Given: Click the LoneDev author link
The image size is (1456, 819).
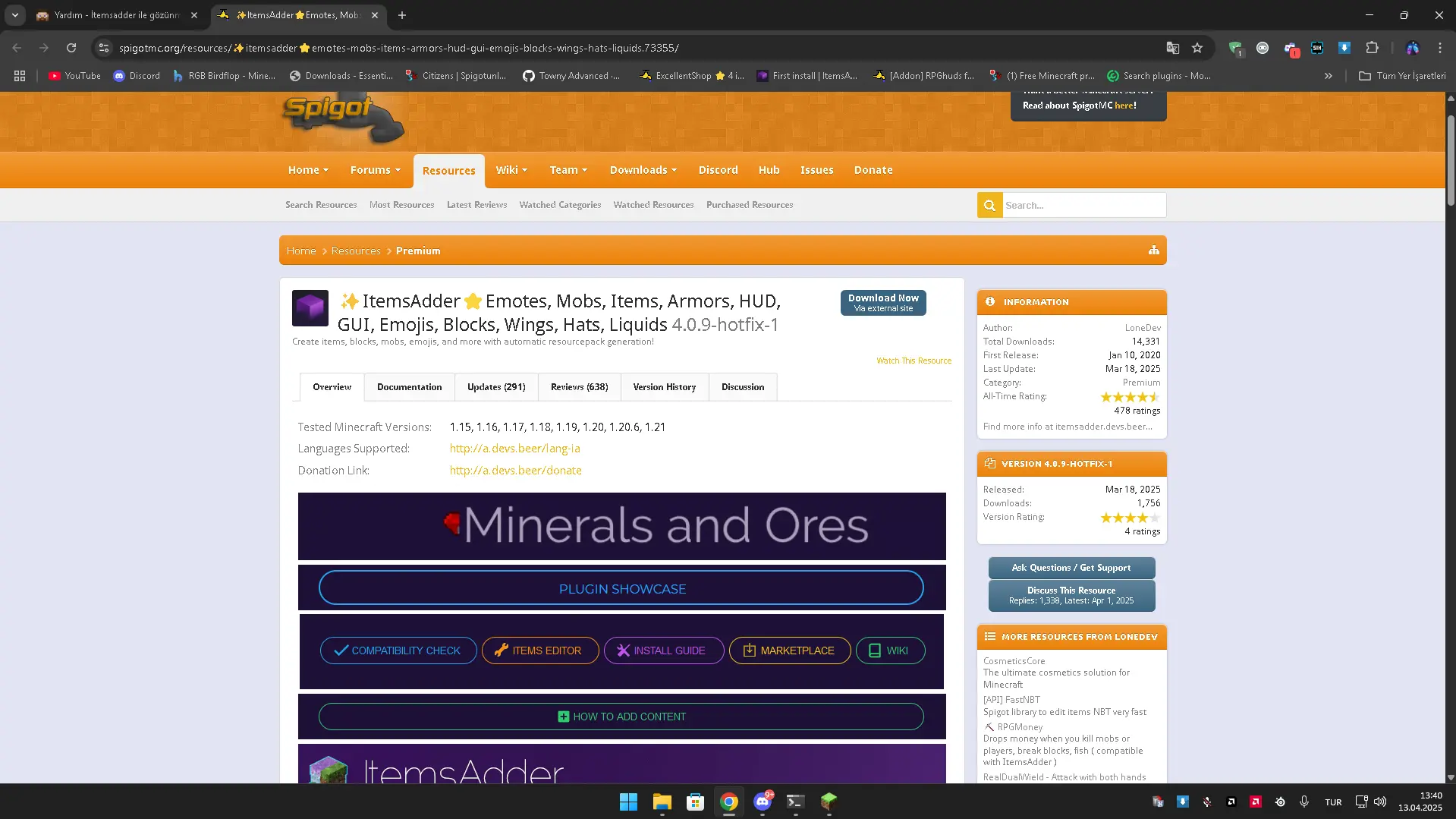Looking at the screenshot, I should click(1143, 328).
